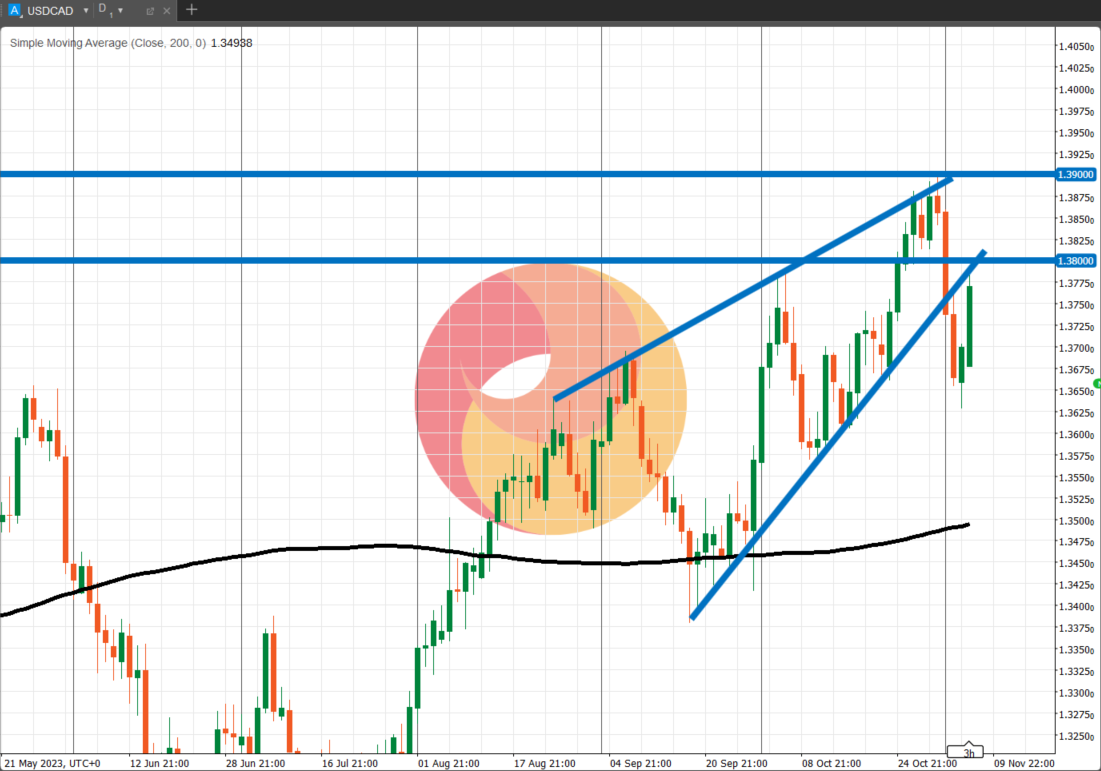Click the '20 Sep 21:00' time label
Viewport: 1101px width, 771px height.
click(x=737, y=763)
